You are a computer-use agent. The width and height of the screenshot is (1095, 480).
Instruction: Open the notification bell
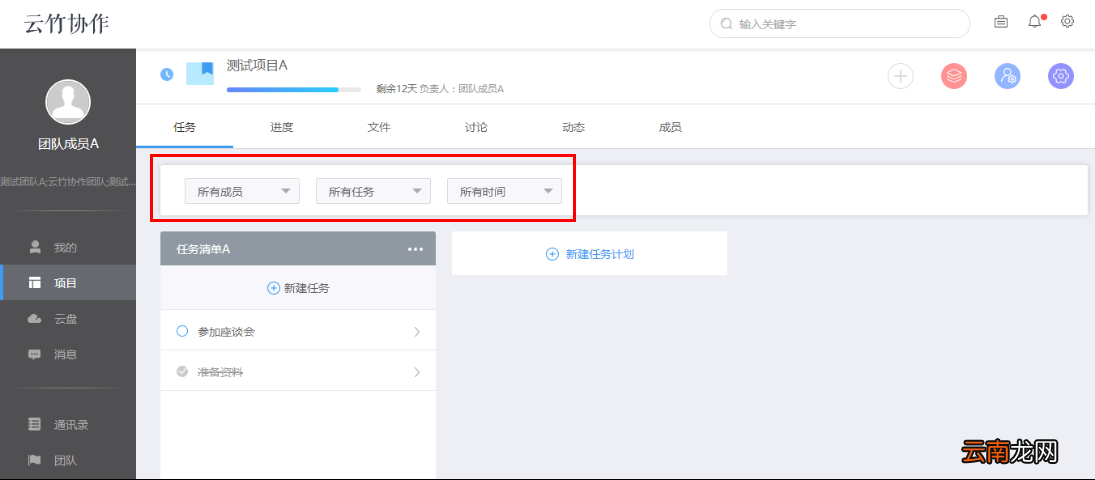click(x=1035, y=22)
